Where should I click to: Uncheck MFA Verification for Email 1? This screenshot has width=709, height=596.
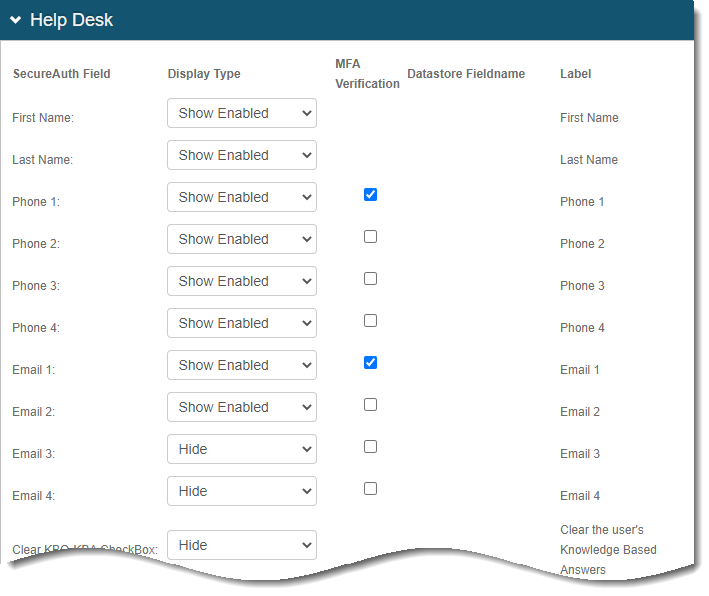pyautogui.click(x=370, y=363)
